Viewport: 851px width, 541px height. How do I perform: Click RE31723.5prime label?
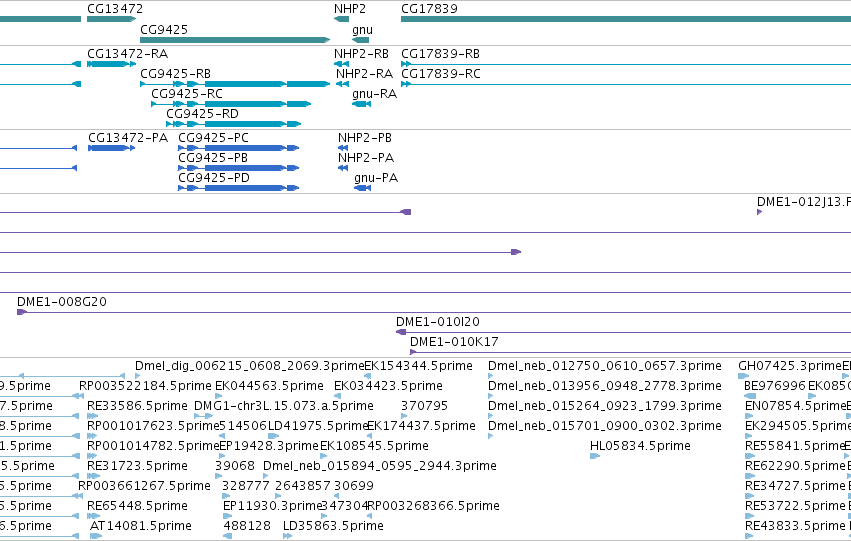137,466
